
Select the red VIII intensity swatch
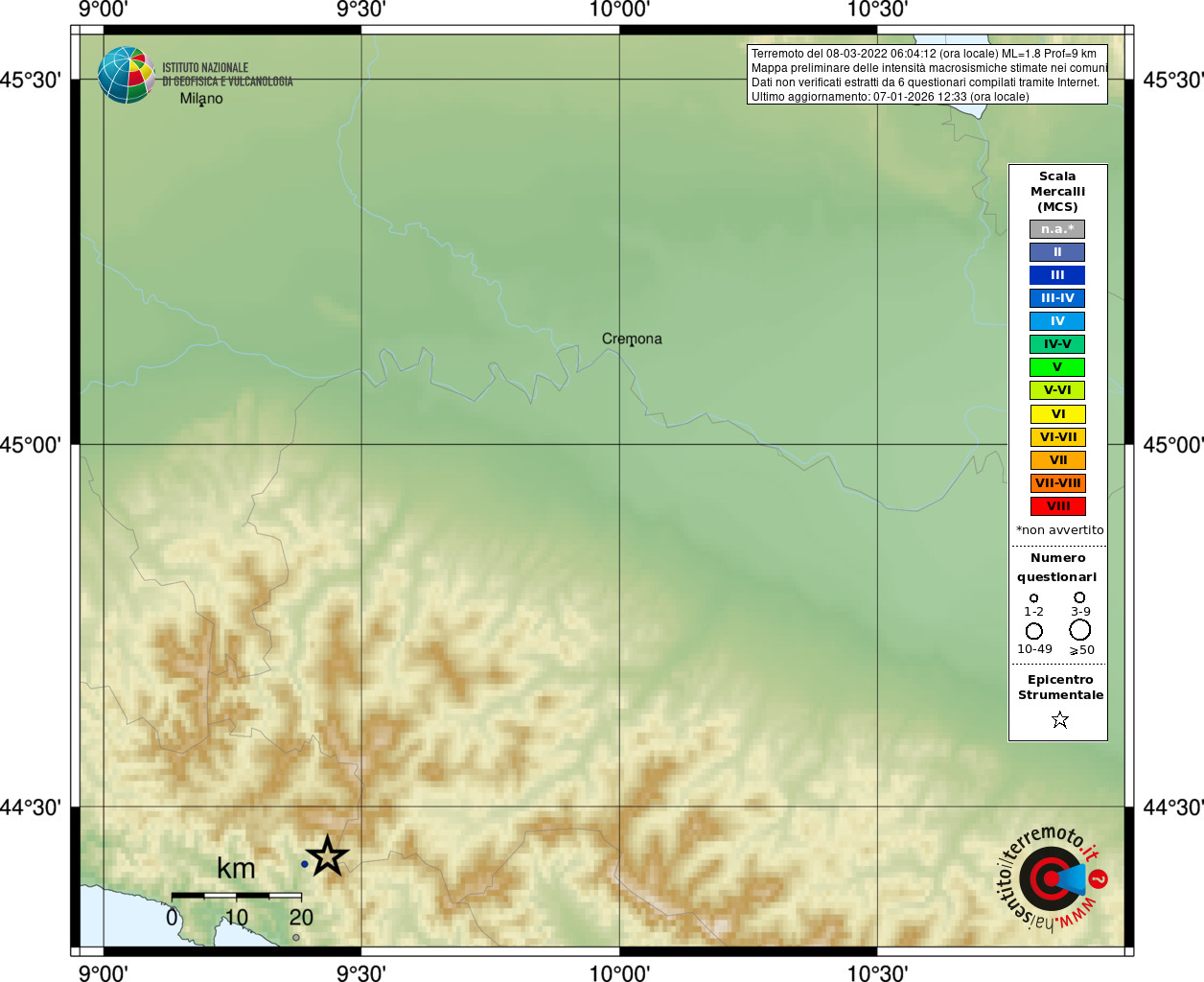point(1058,506)
